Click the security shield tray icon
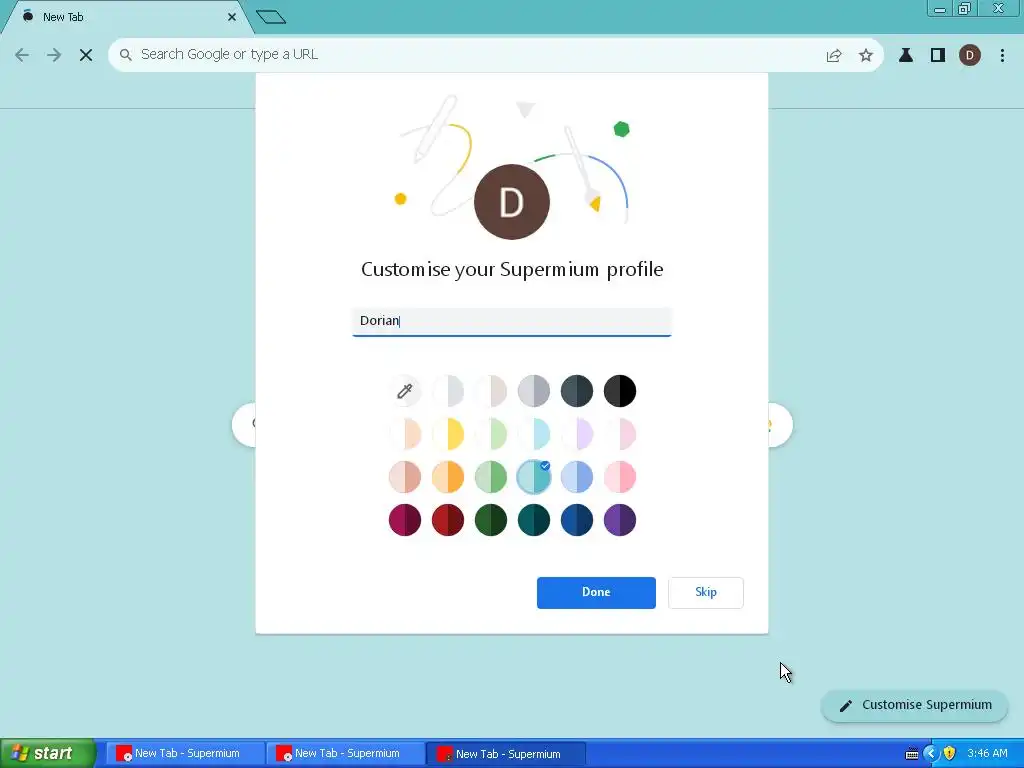 click(x=950, y=754)
